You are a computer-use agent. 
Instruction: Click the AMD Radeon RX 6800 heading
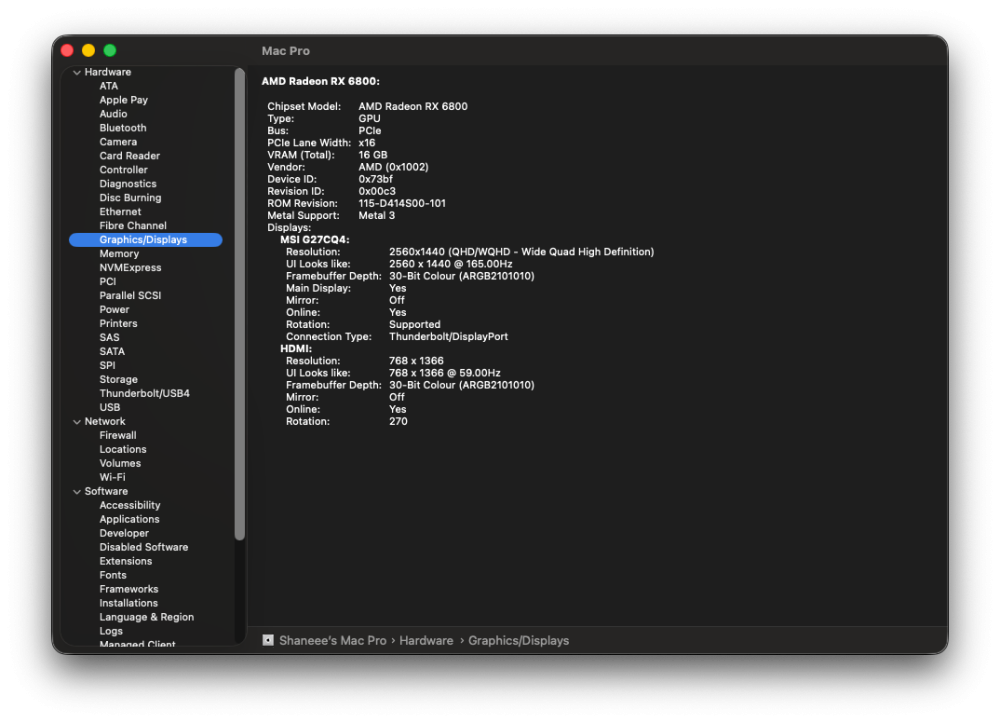click(320, 82)
